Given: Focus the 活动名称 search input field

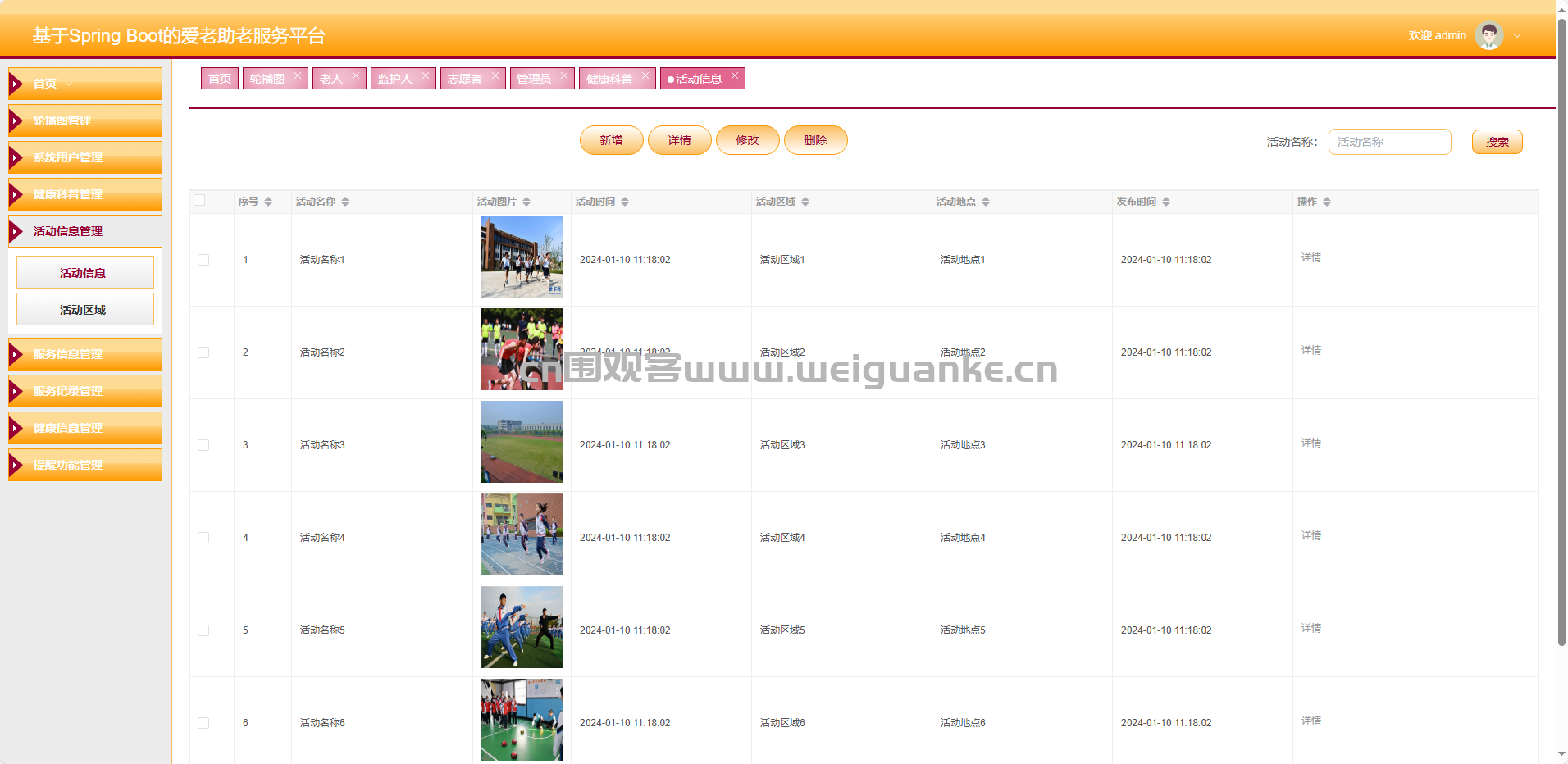Looking at the screenshot, I should click(x=1389, y=142).
